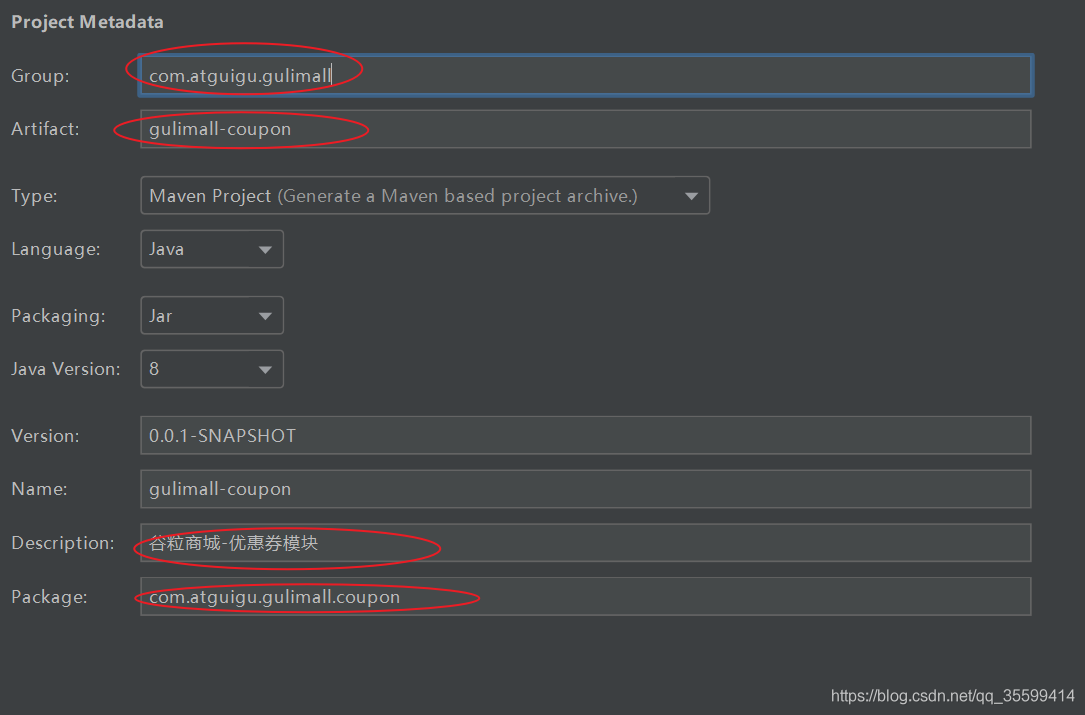Click the Packaging: label
The height and width of the screenshot is (715, 1085).
click(x=58, y=316)
